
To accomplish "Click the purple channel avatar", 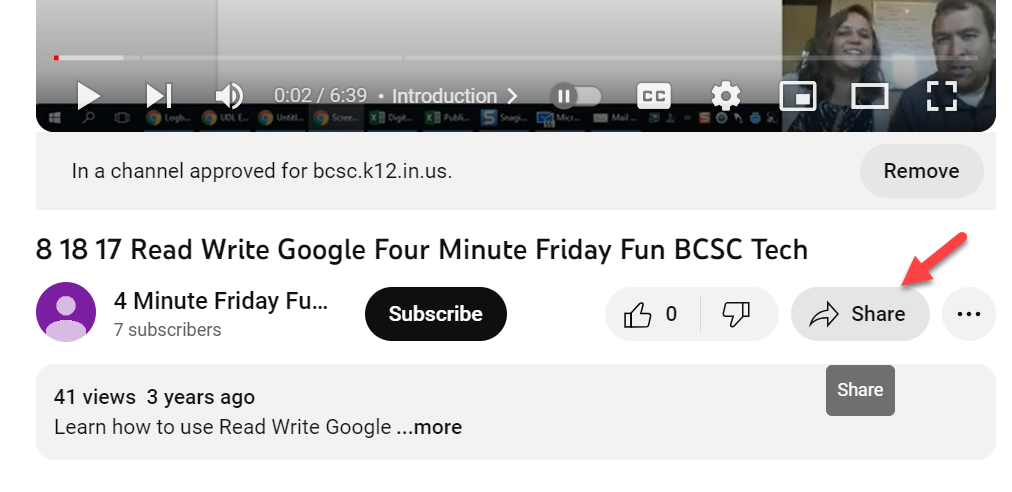I will coord(66,312).
